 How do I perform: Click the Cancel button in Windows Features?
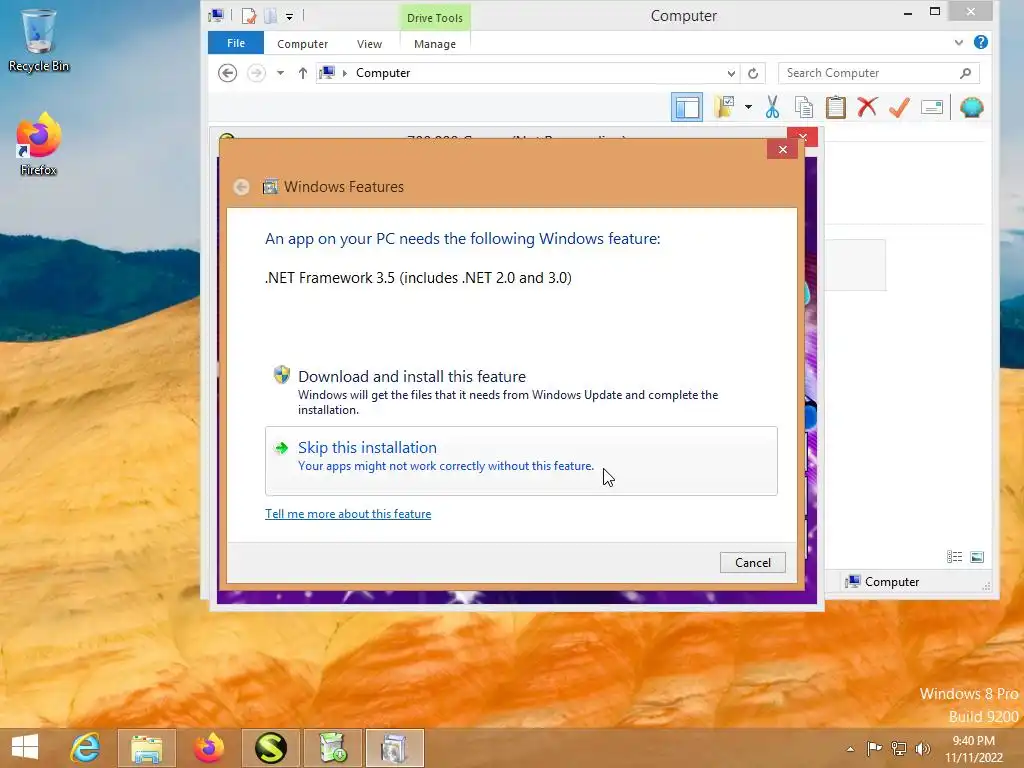point(752,562)
